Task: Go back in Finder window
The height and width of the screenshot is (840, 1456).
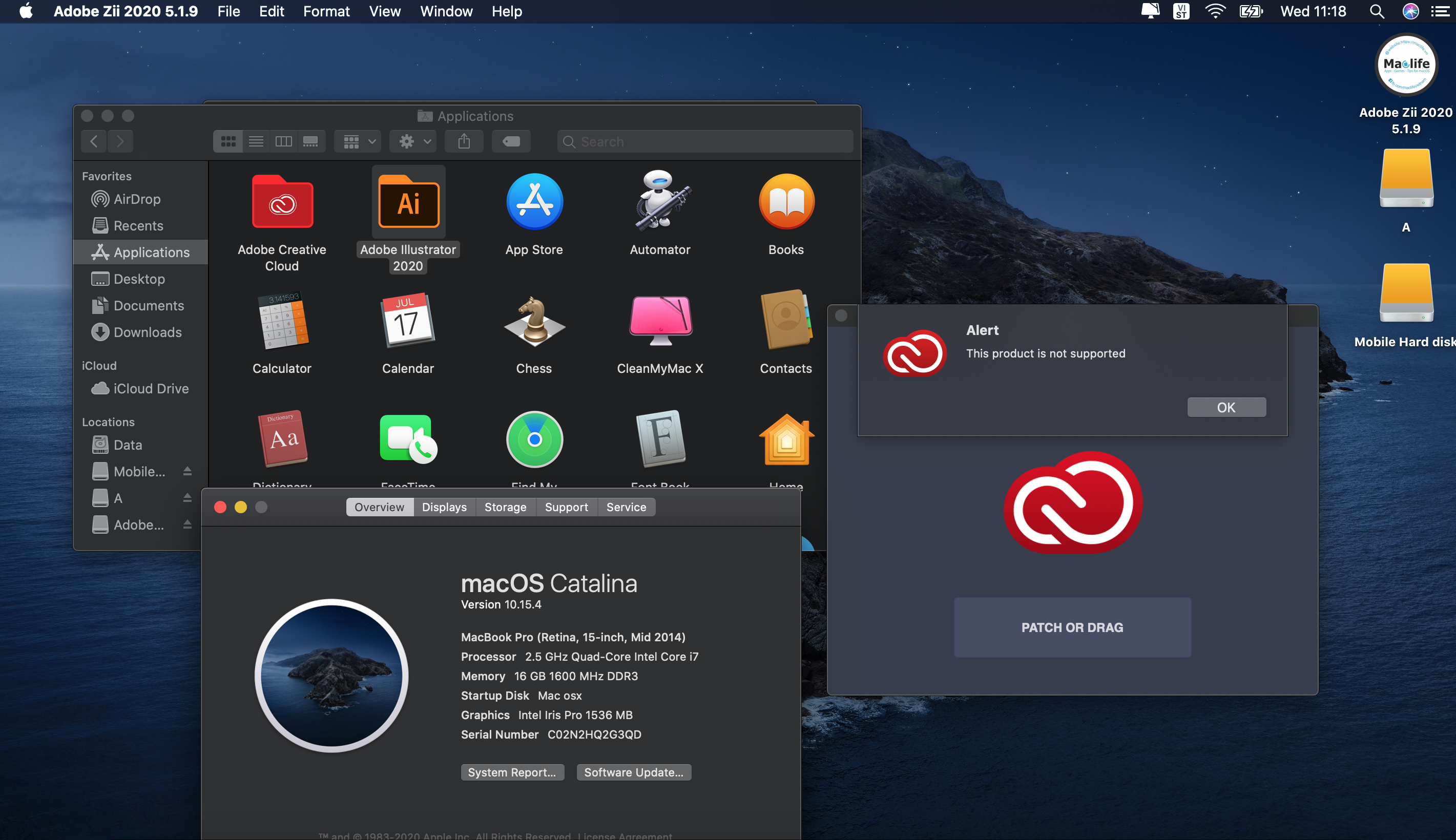Action: (x=94, y=141)
